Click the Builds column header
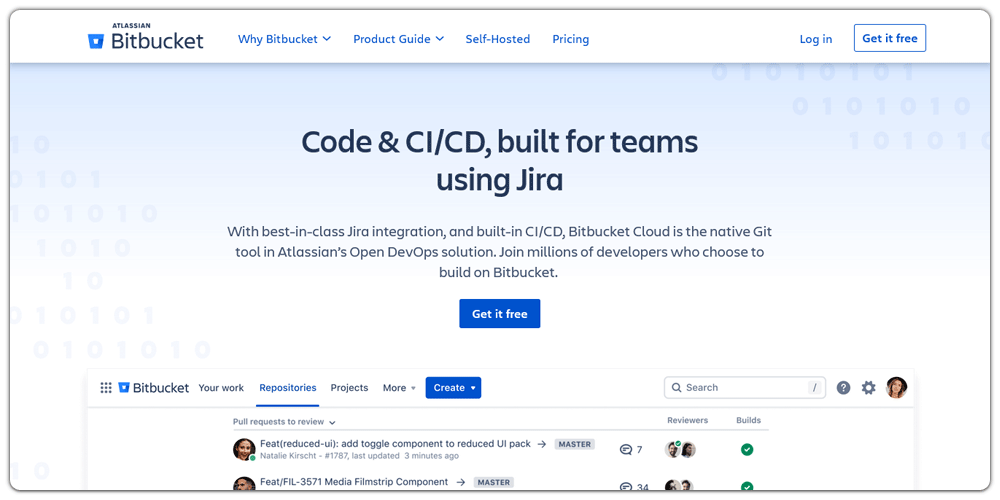 pos(749,420)
